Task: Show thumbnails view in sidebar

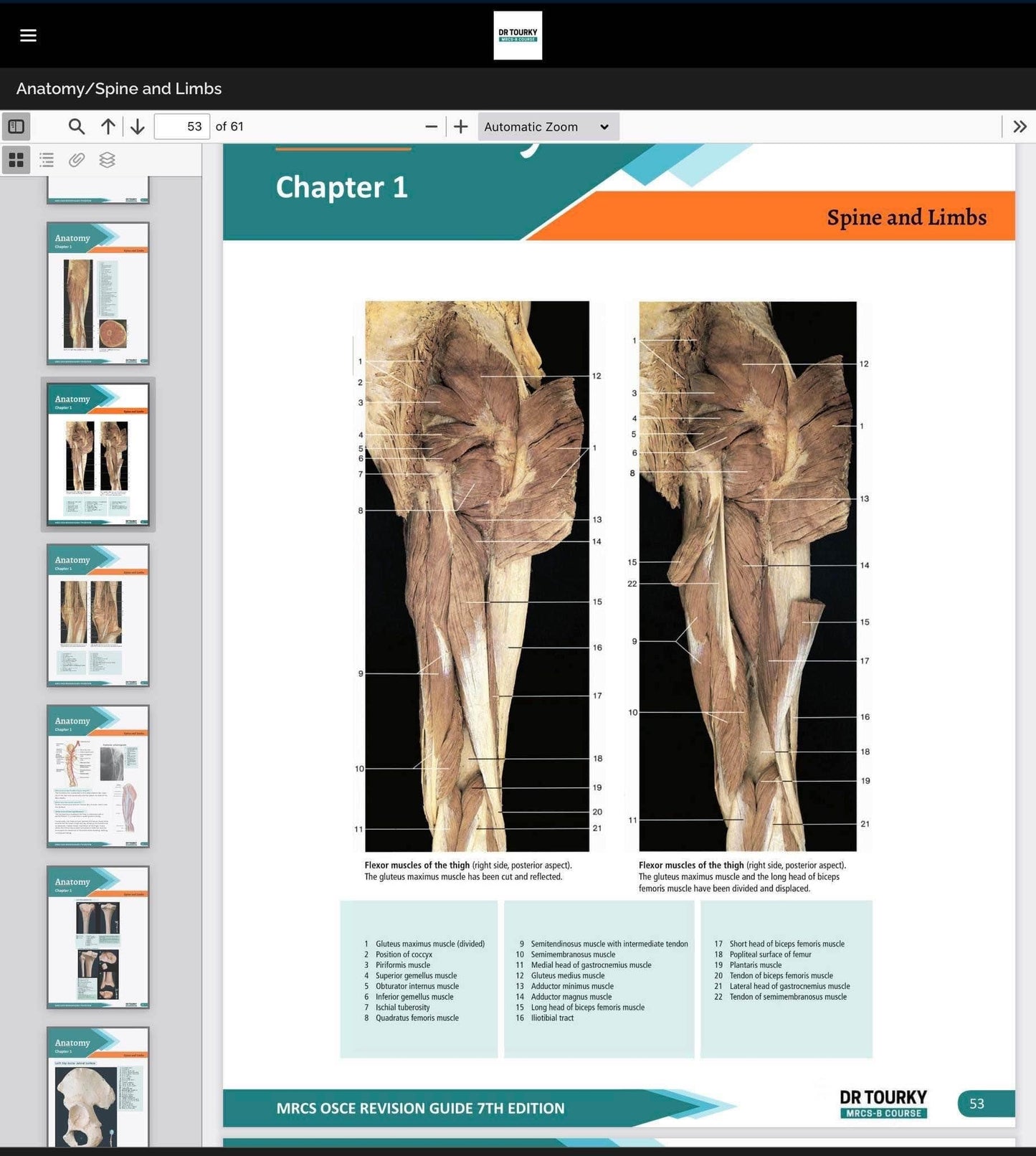Action: [x=16, y=160]
